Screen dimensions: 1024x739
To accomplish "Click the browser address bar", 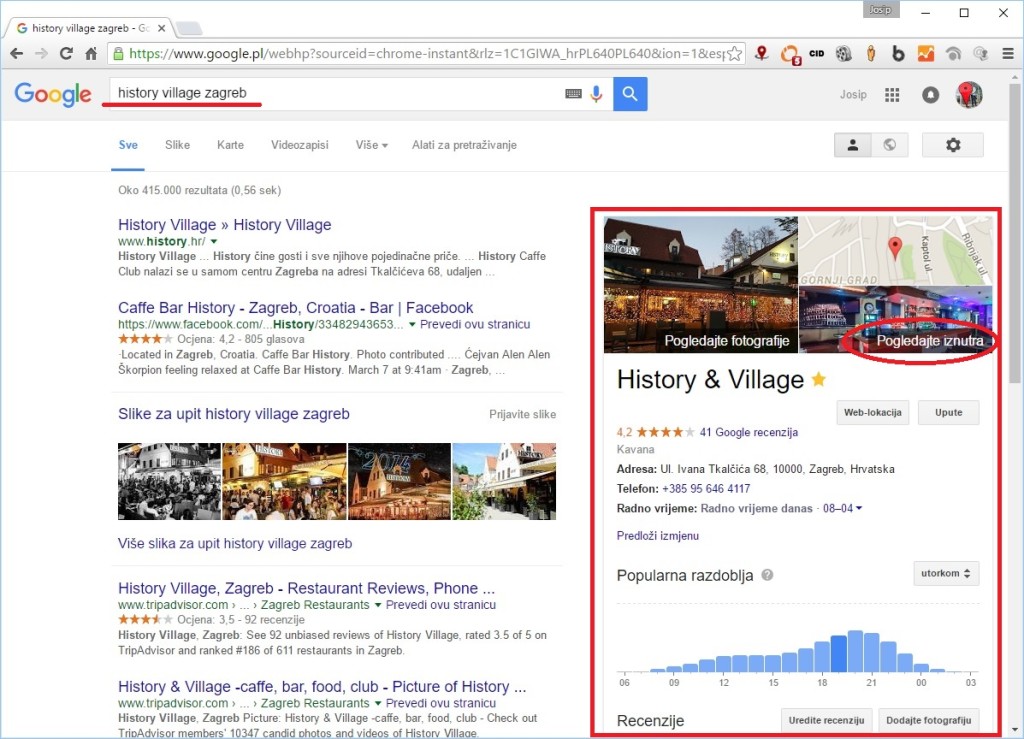I will point(428,54).
